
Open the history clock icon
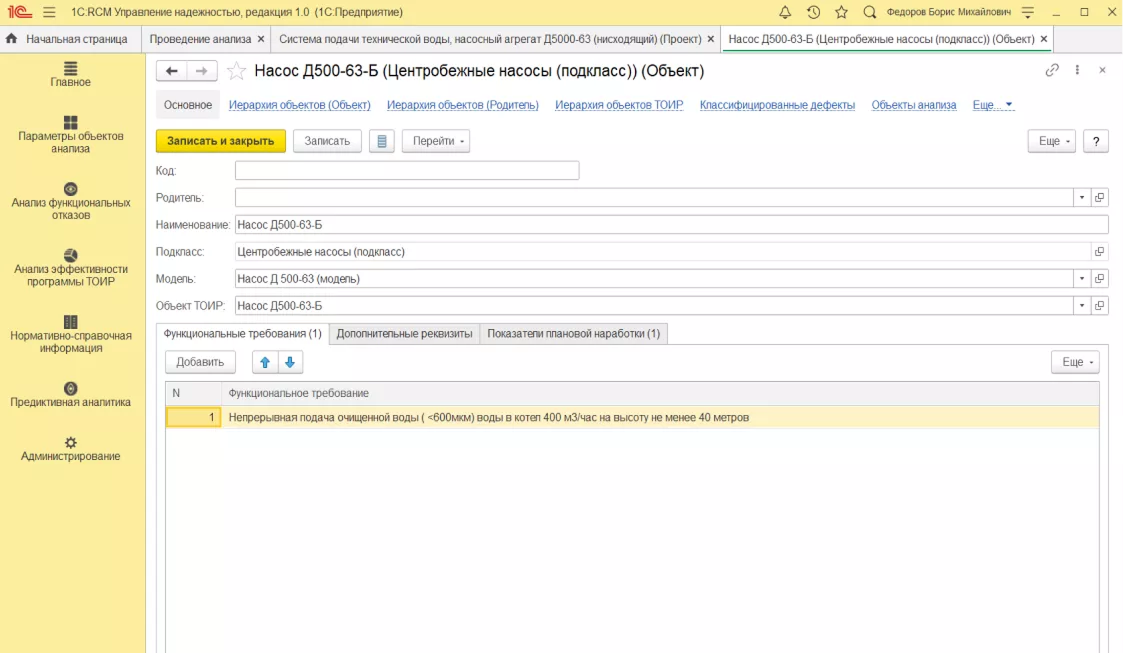tap(813, 12)
